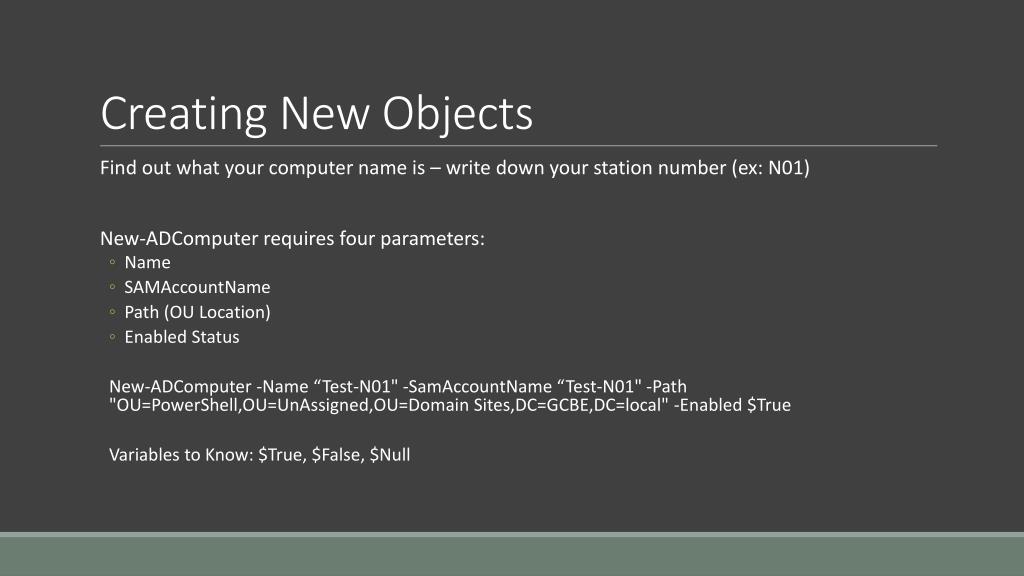Click the bullet marker beside Enabled Status
Image resolution: width=1024 pixels, height=576 pixels.
tap(112, 336)
